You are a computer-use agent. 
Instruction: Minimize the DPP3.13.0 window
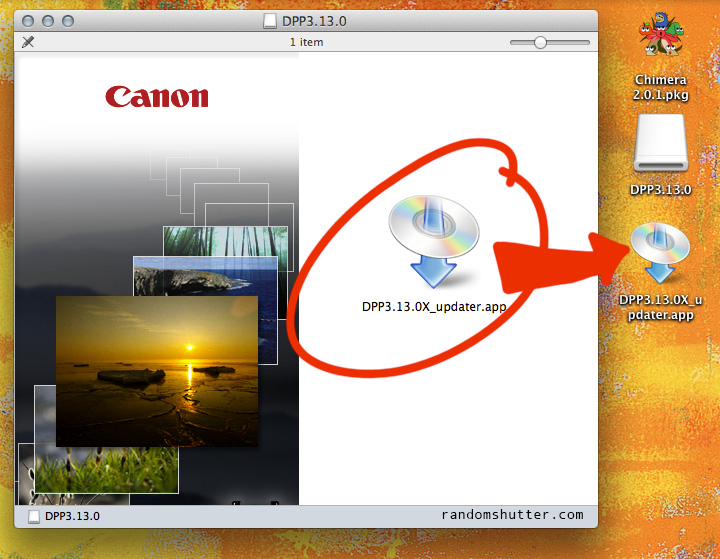coord(48,21)
